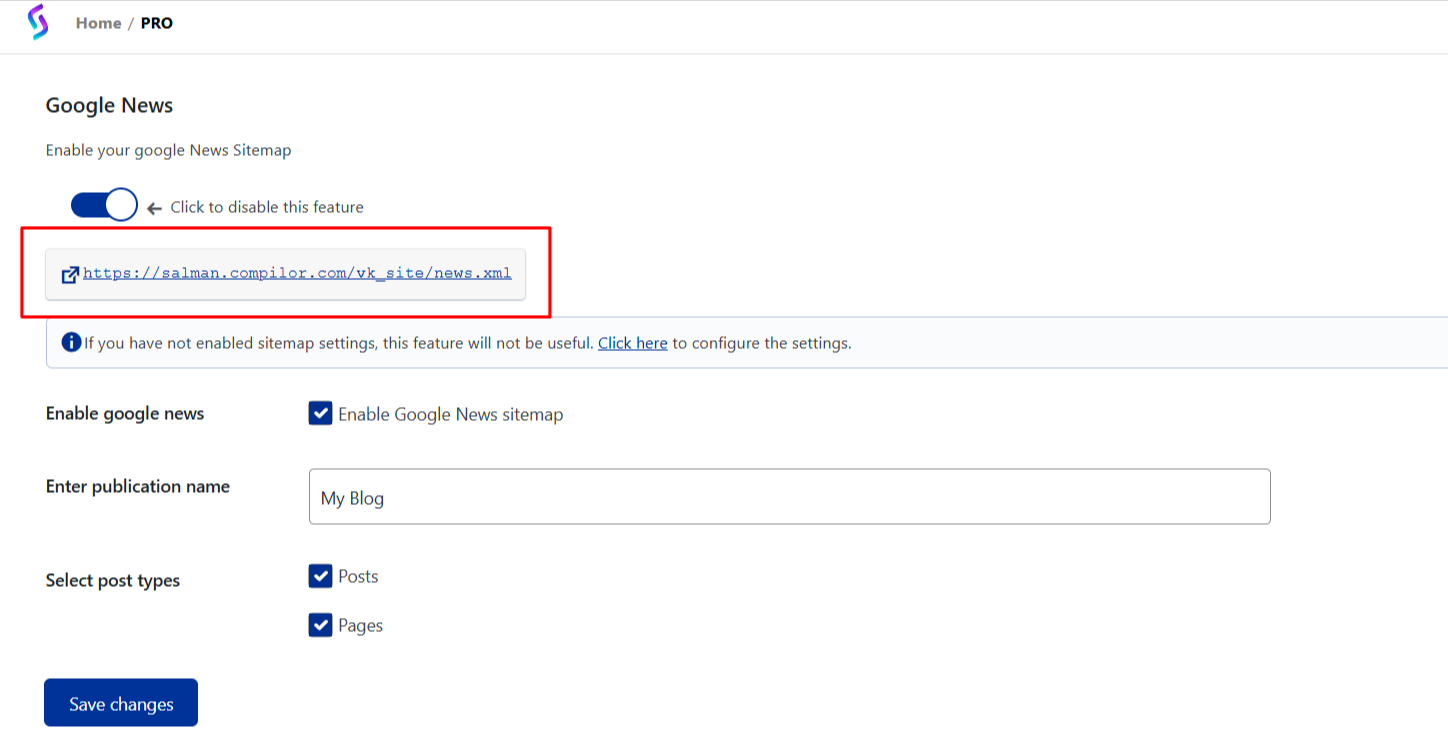Click the site logo icon
The width and height of the screenshot is (1448, 753).
click(38, 22)
